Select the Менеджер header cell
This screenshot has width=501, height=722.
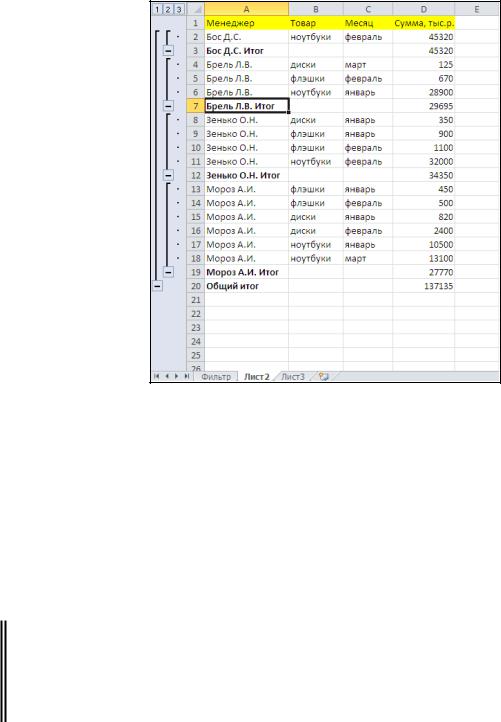point(246,23)
